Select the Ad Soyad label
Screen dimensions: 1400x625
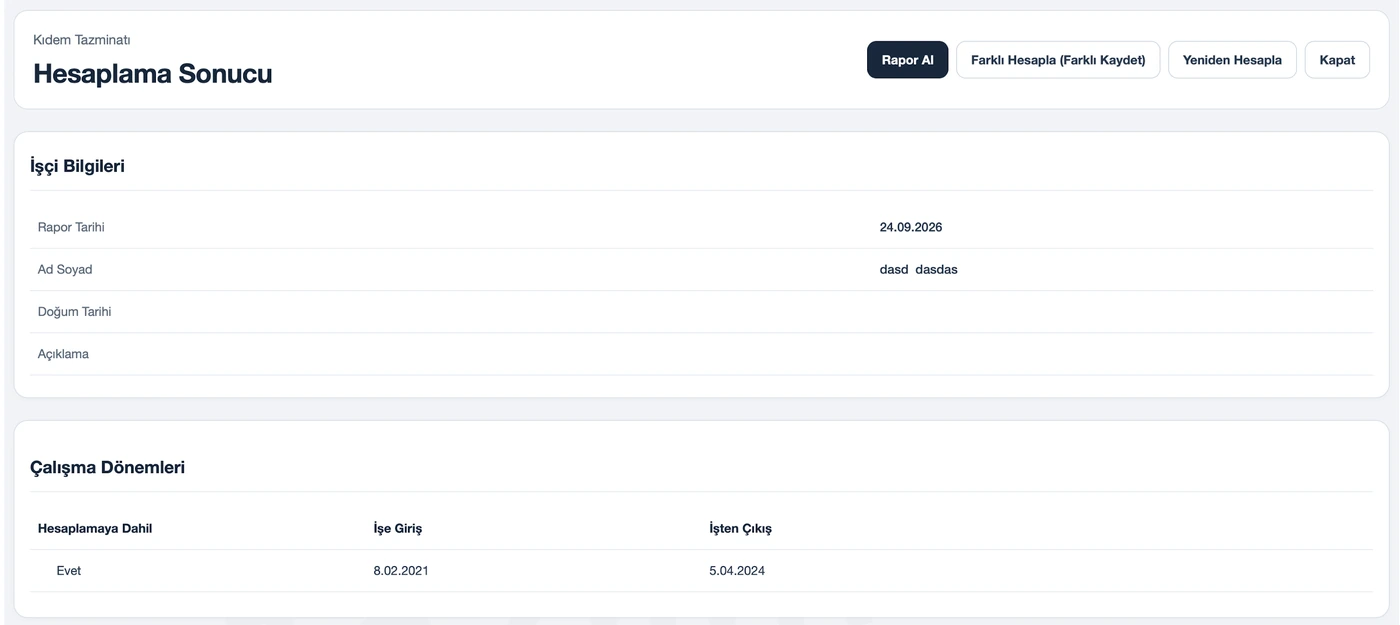click(65, 270)
